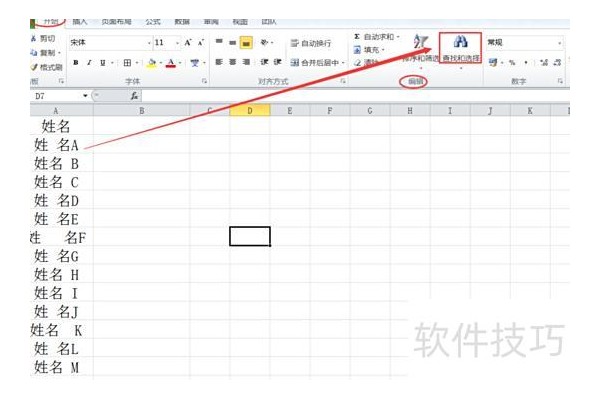600x400 pixels.
Task: Expand the font color dropdown arrow
Action: [180, 63]
